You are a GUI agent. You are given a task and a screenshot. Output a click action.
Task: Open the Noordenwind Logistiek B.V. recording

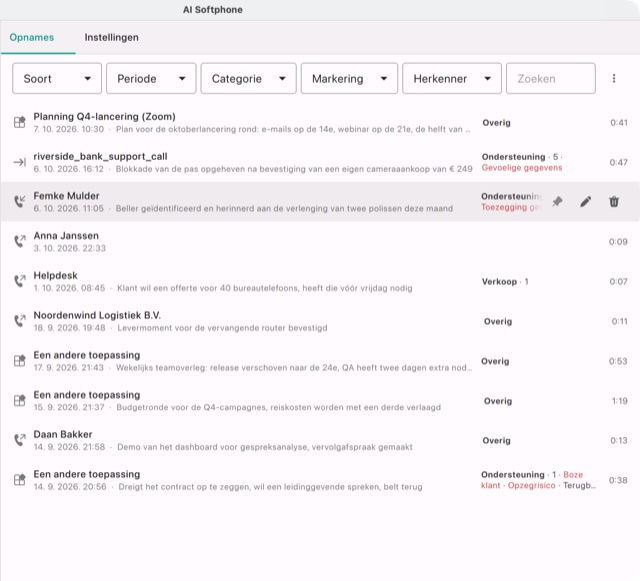(x=320, y=321)
